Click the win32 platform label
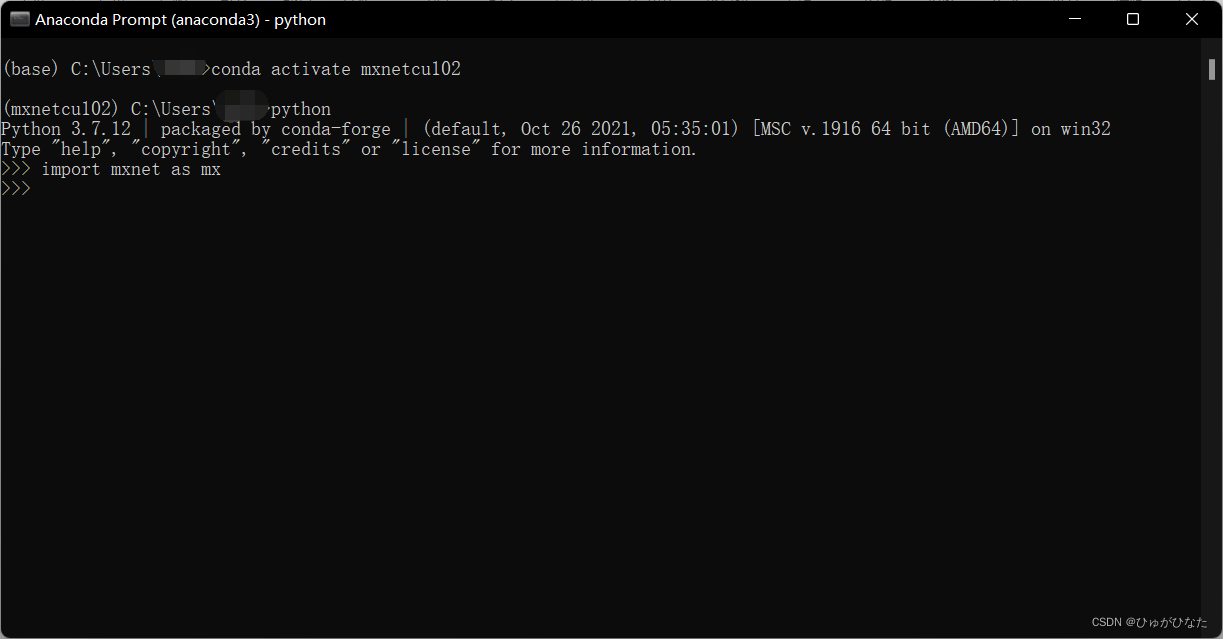 tap(1084, 128)
